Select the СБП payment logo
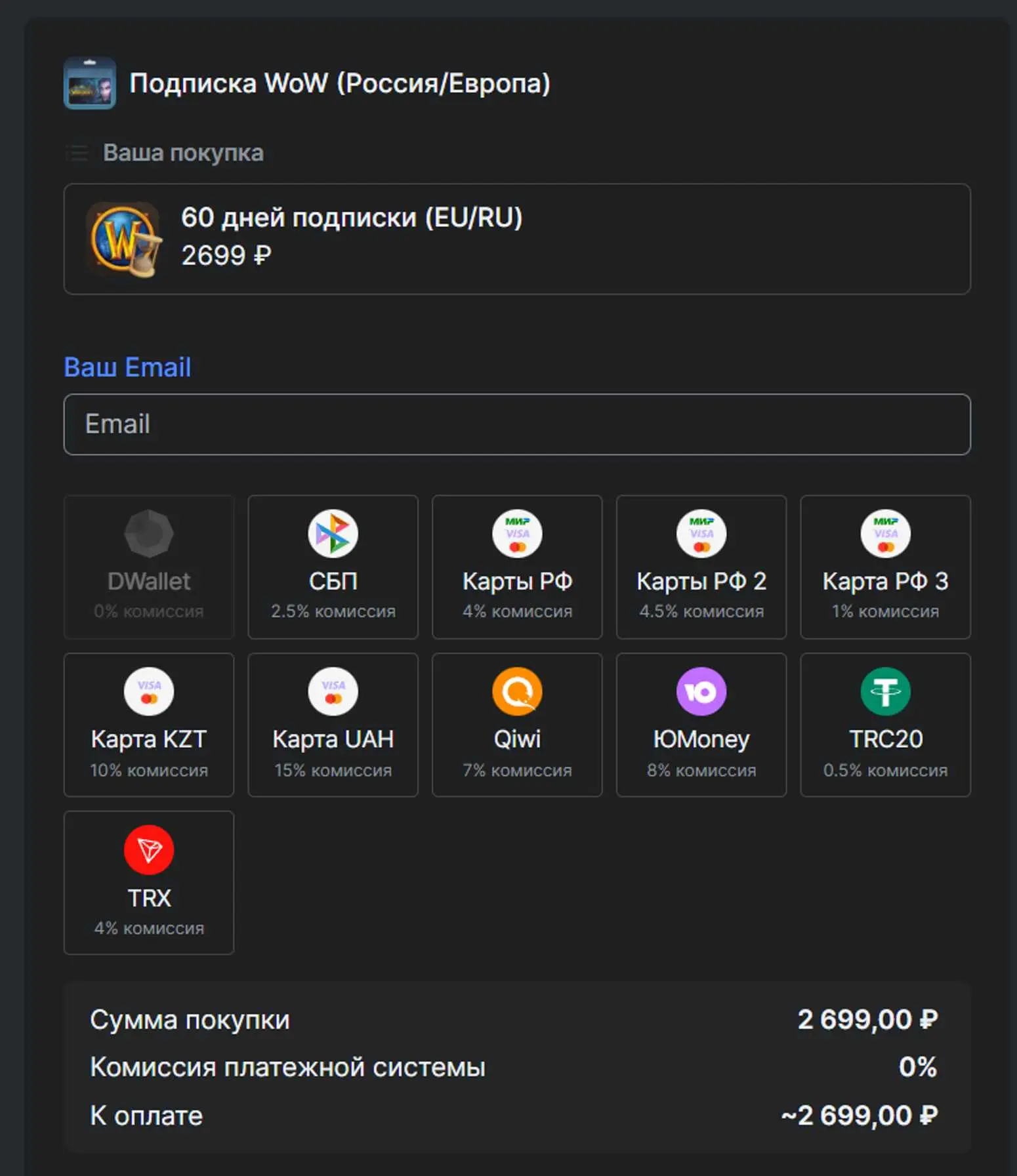 tap(333, 534)
